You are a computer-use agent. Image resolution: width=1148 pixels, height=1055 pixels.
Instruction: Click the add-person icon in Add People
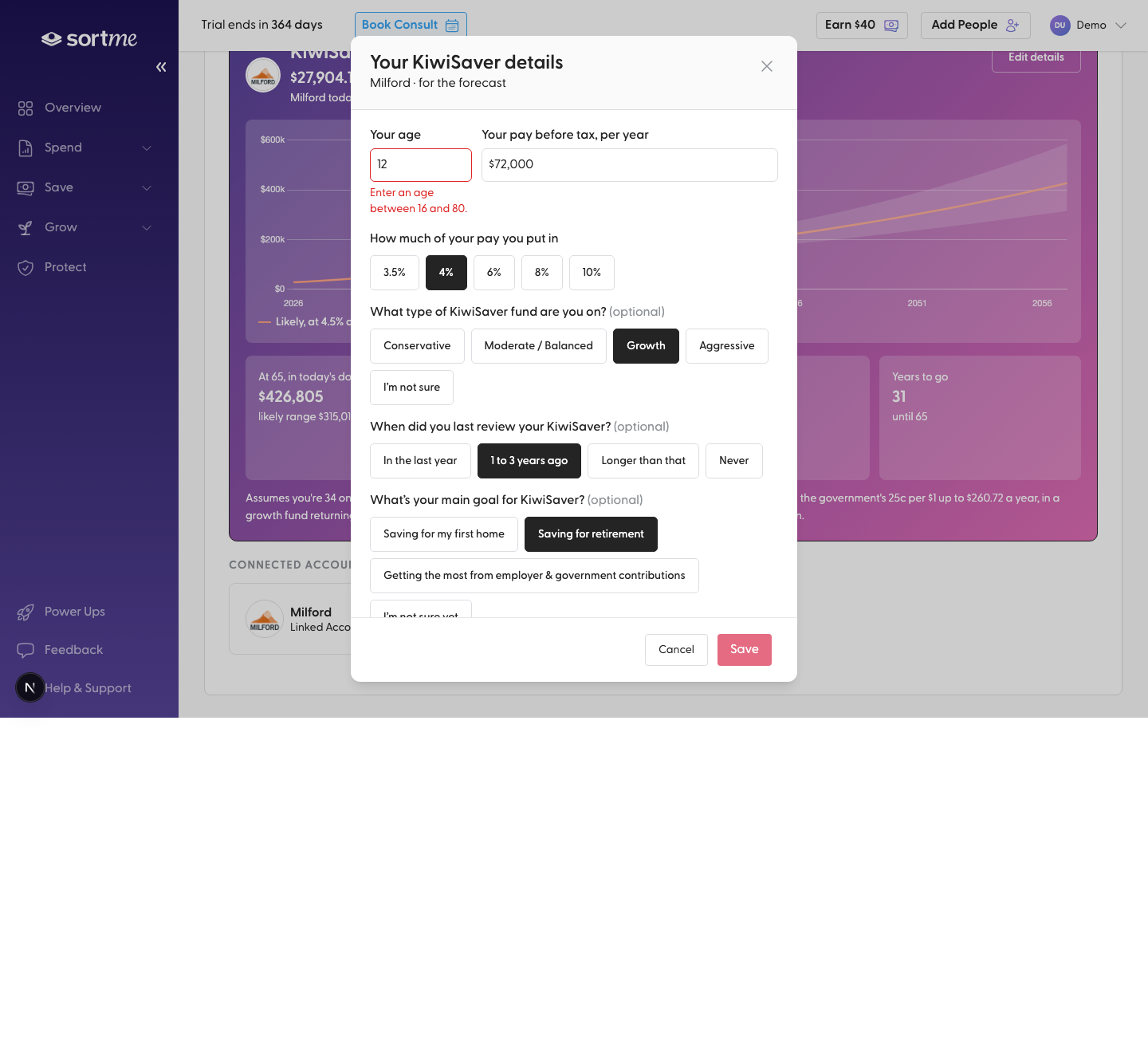1012,26
